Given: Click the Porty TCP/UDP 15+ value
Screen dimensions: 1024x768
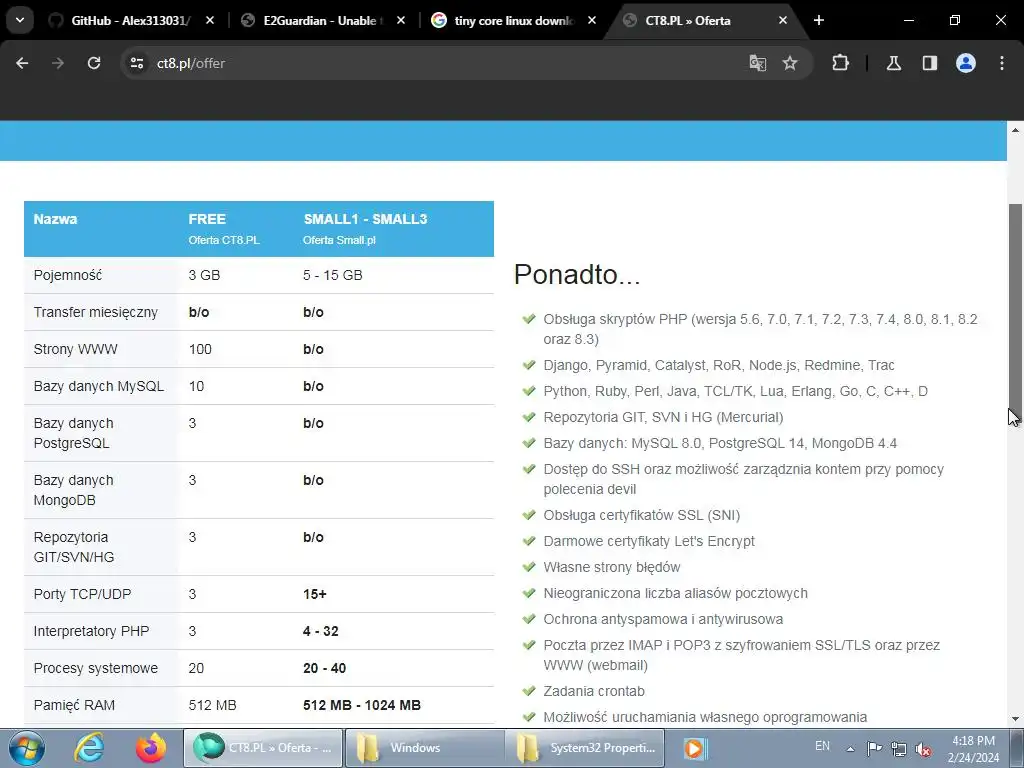Looking at the screenshot, I should [314, 594].
